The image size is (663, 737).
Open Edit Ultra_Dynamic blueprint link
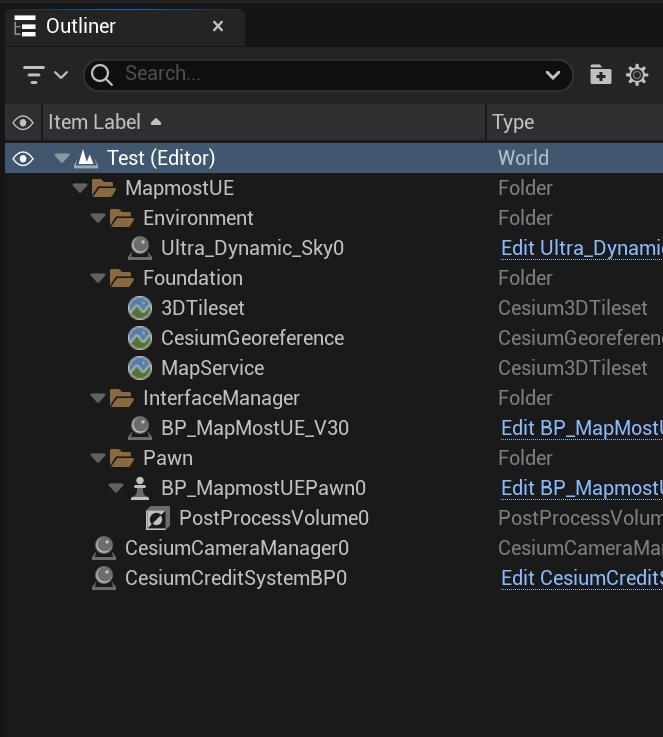point(582,248)
